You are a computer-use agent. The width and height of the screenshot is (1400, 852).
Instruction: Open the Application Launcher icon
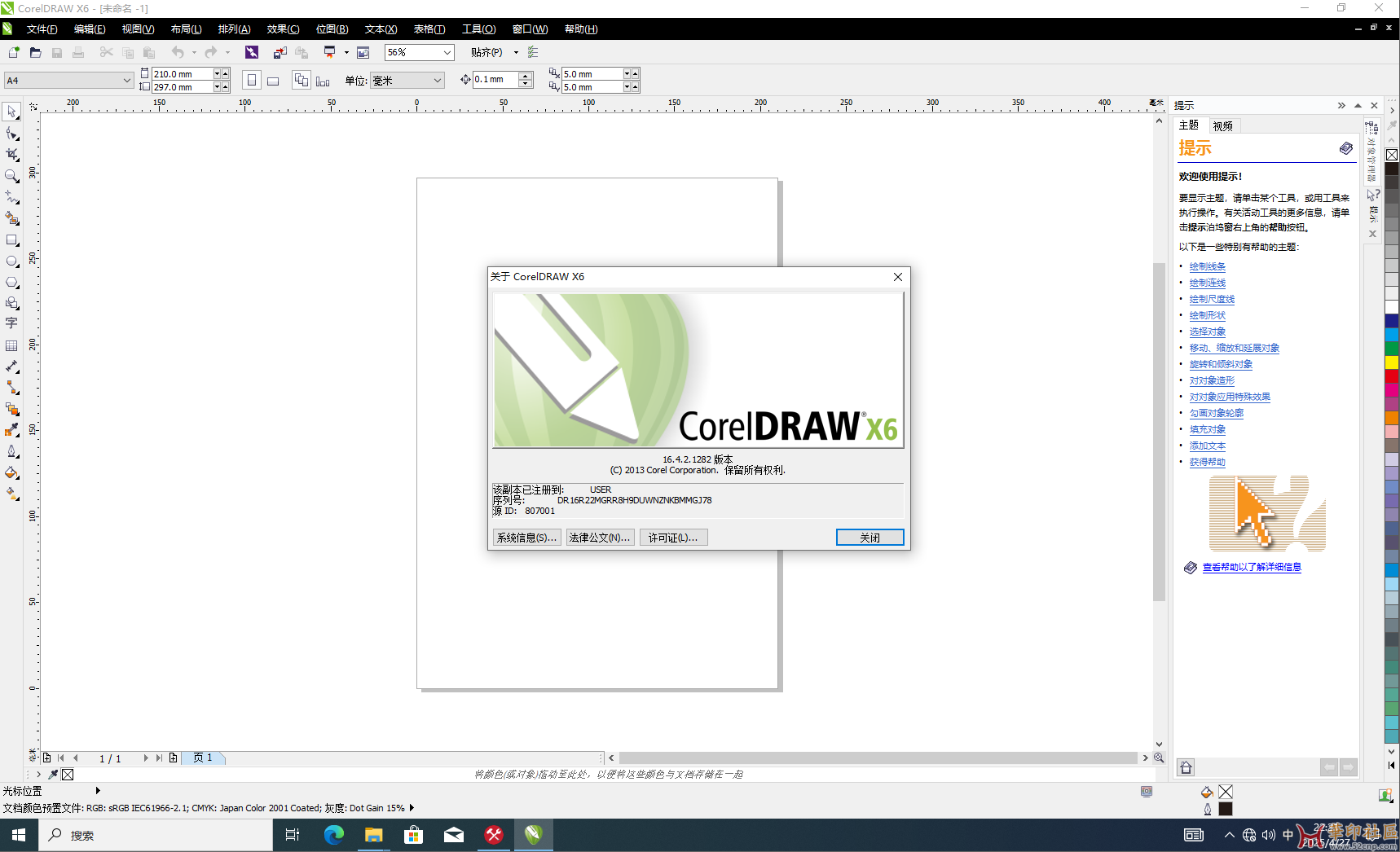[329, 52]
